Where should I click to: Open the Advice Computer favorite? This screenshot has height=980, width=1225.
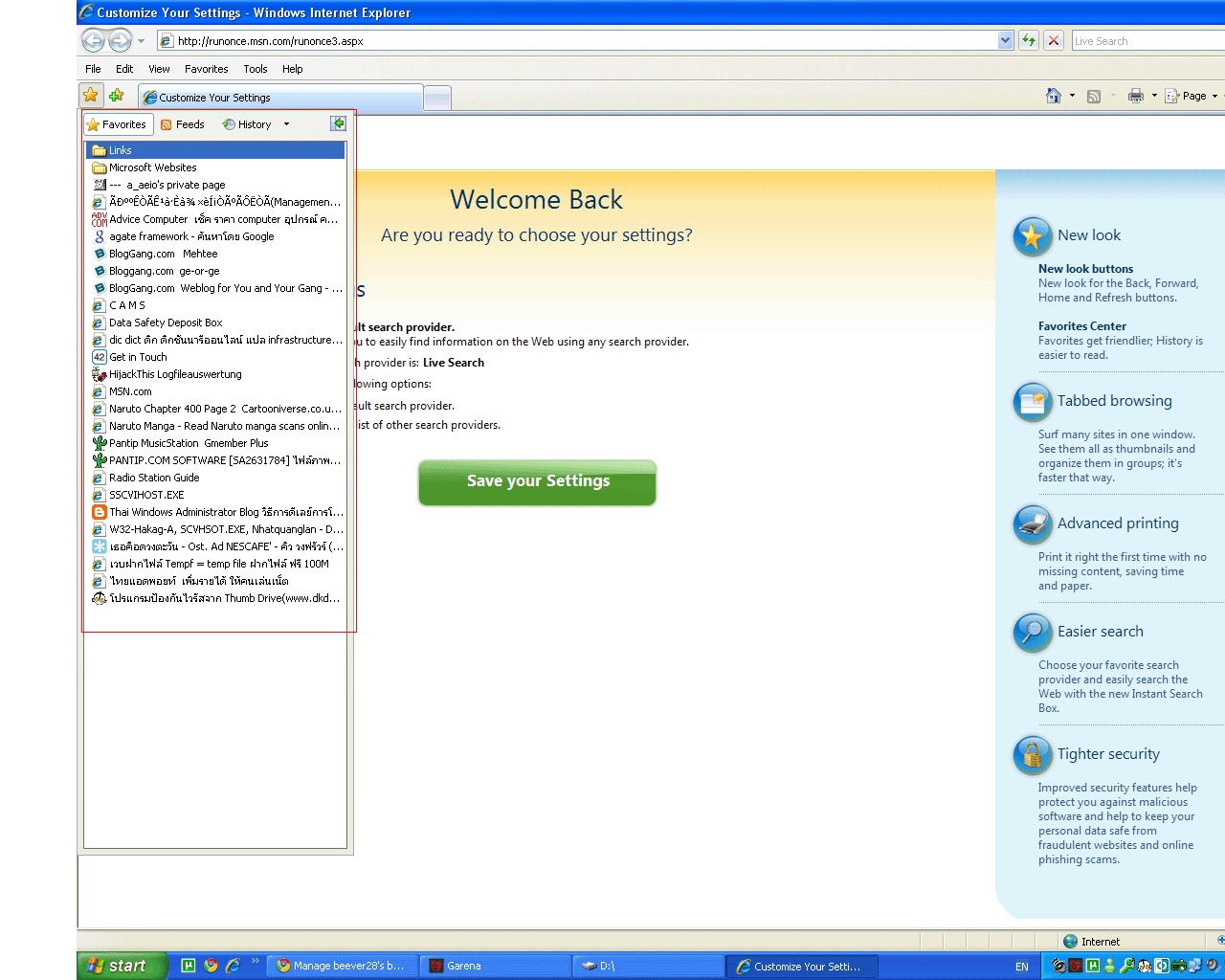pyautogui.click(x=215, y=219)
